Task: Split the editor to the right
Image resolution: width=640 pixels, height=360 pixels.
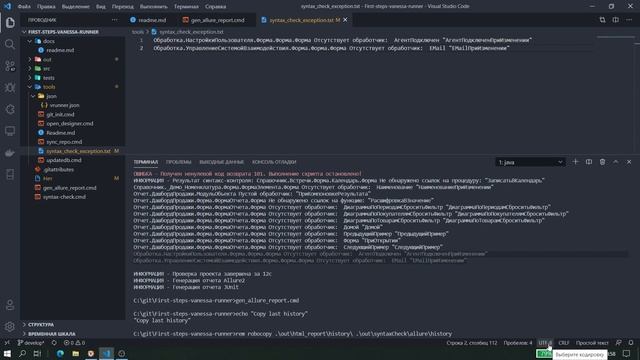Action: (616, 20)
